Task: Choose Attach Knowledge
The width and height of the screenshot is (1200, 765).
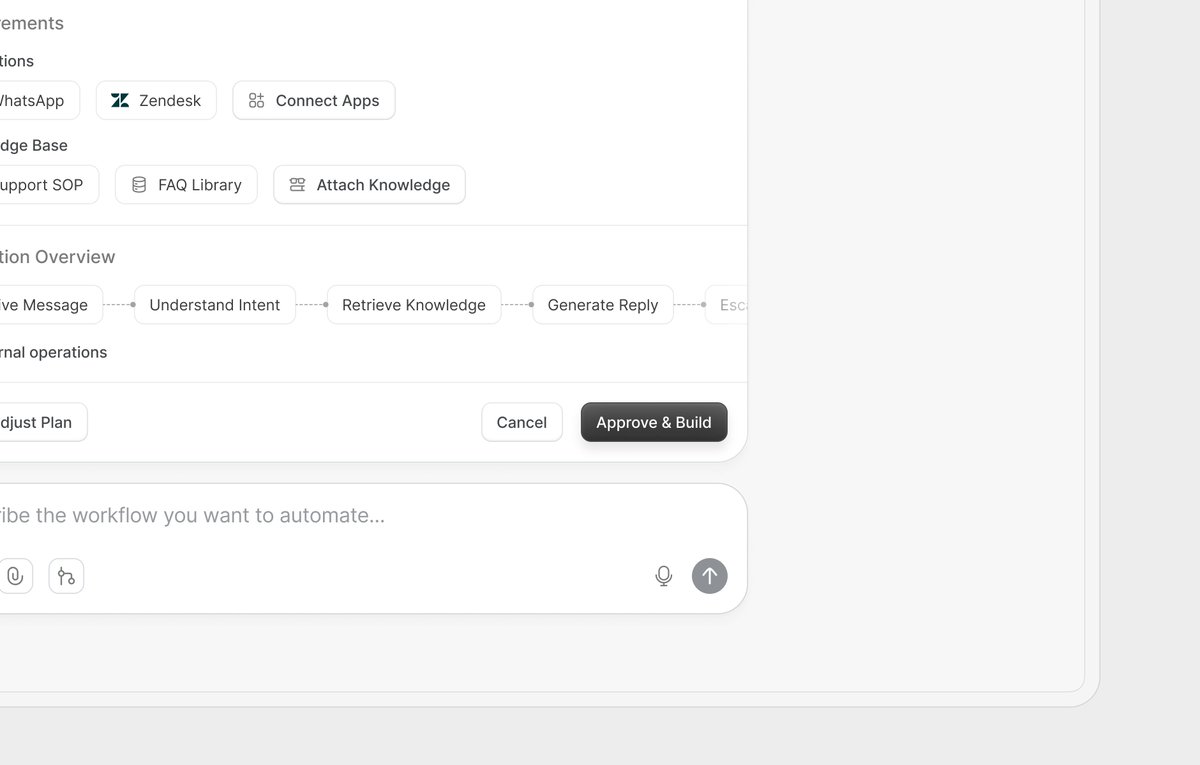Action: (369, 185)
